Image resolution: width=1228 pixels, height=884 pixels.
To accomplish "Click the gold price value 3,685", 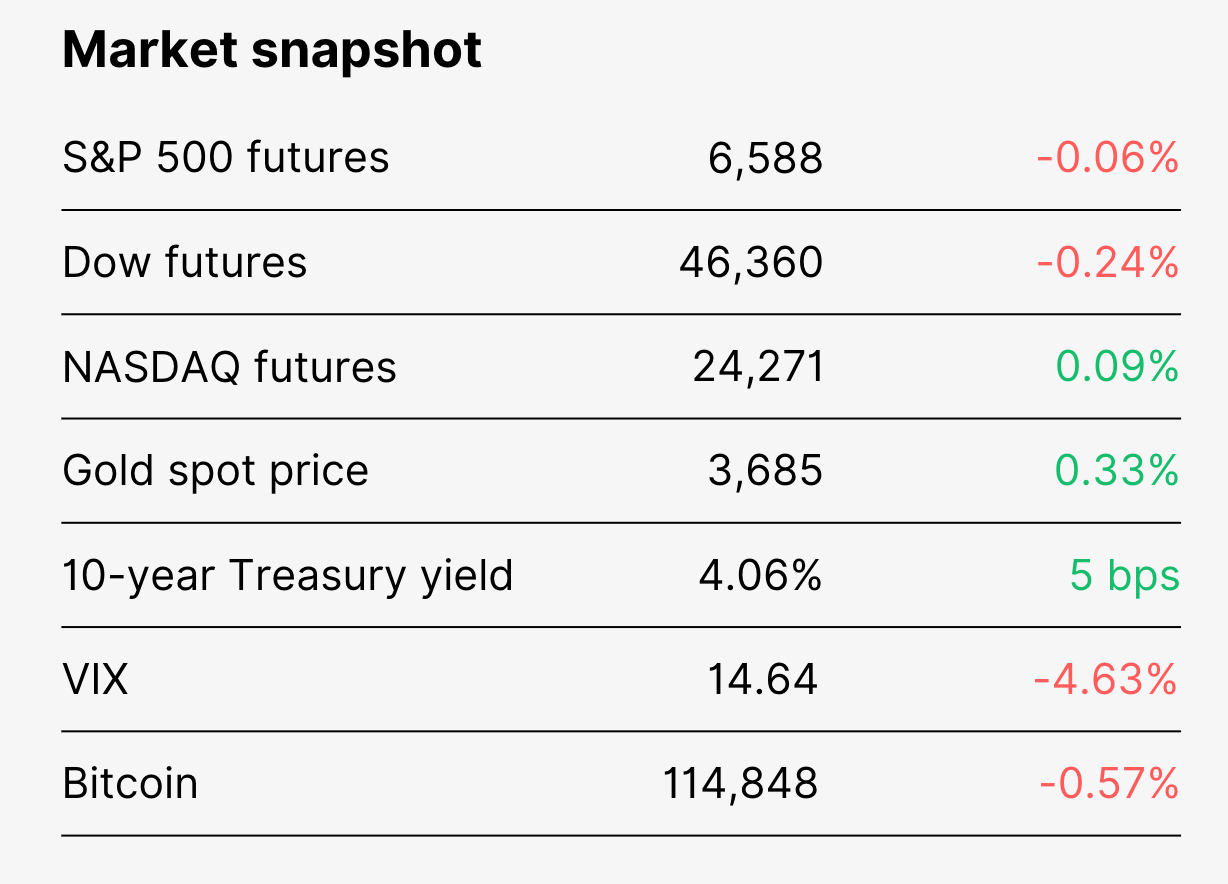I will pyautogui.click(x=766, y=472).
